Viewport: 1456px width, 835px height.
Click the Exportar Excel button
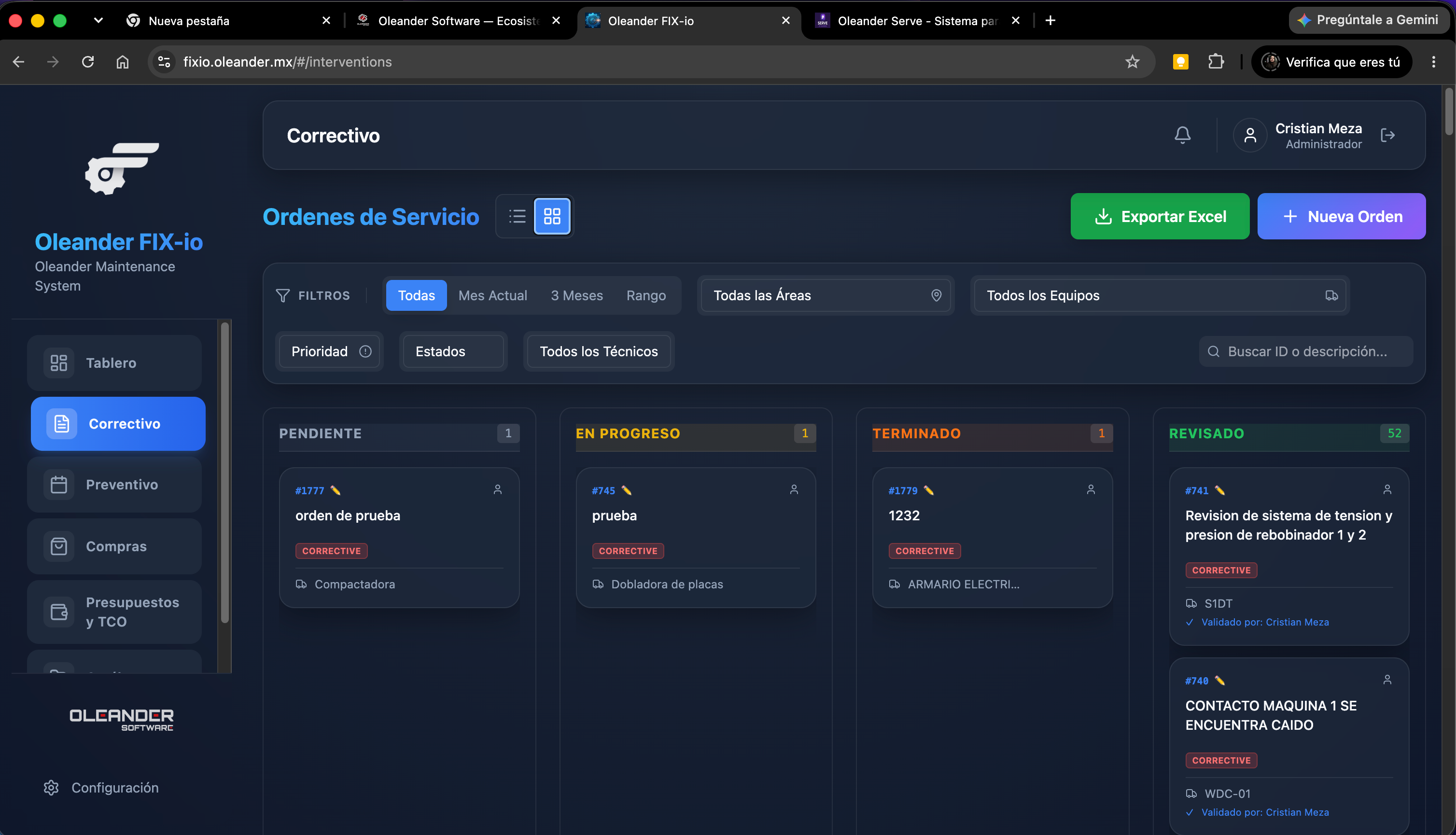[1160, 216]
